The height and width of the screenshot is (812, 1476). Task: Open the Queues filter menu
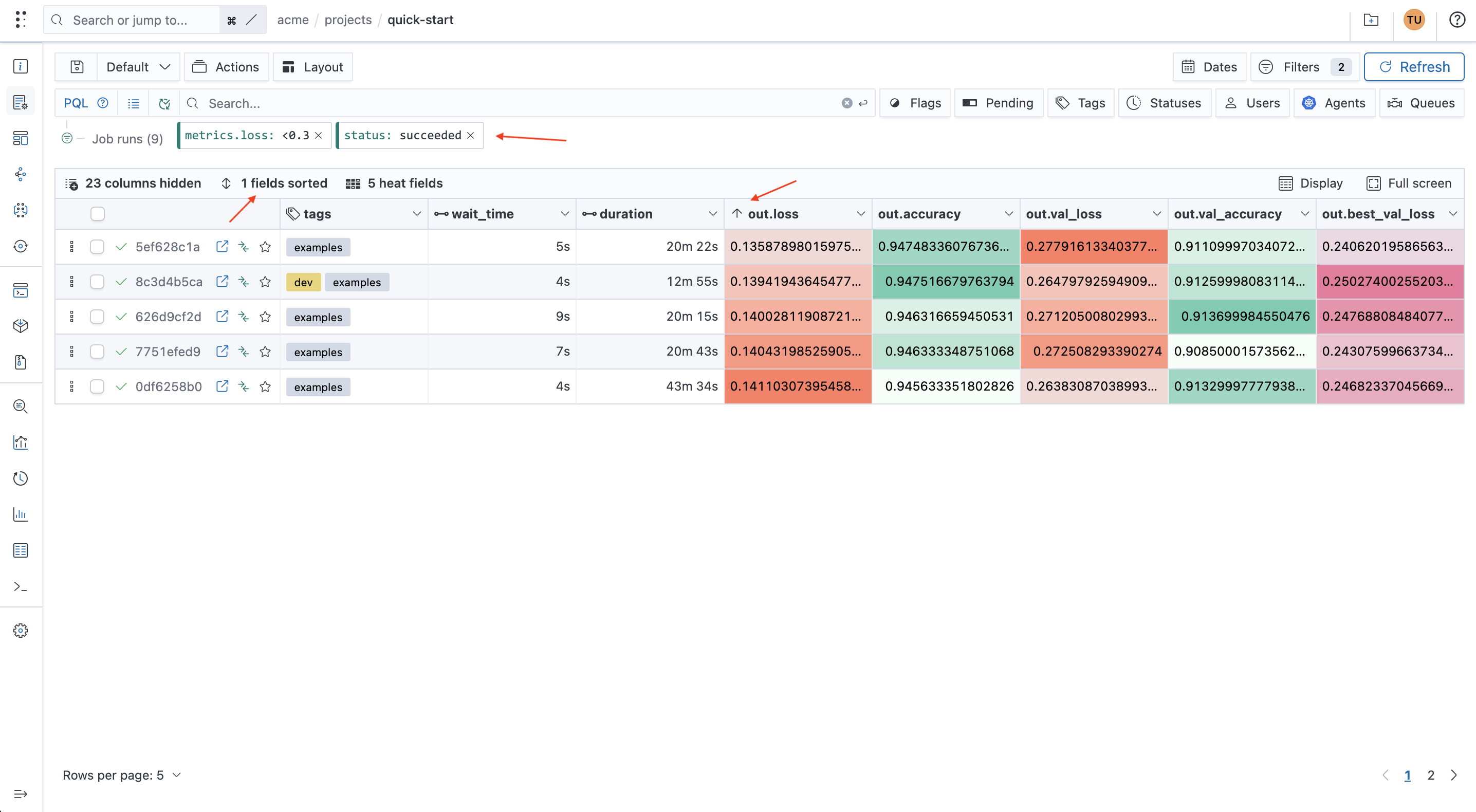[x=1421, y=103]
